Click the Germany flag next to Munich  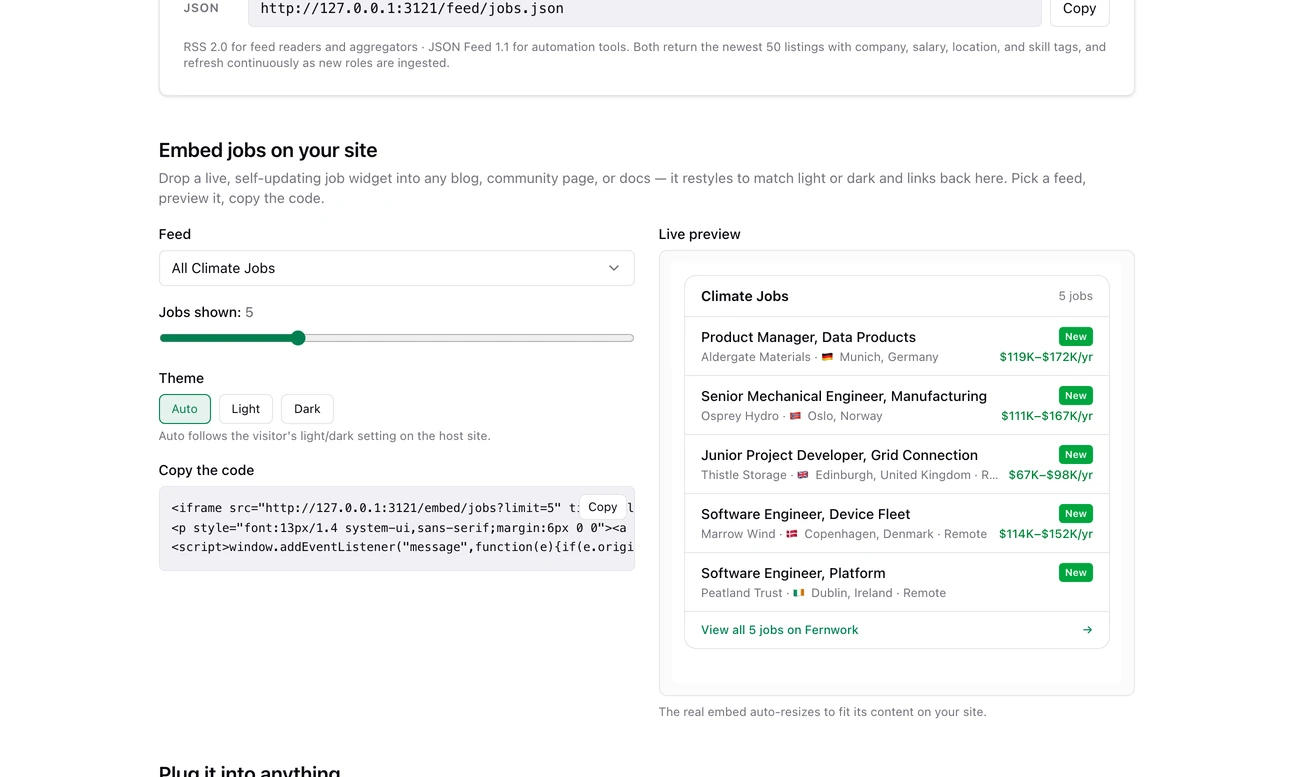tap(827, 357)
